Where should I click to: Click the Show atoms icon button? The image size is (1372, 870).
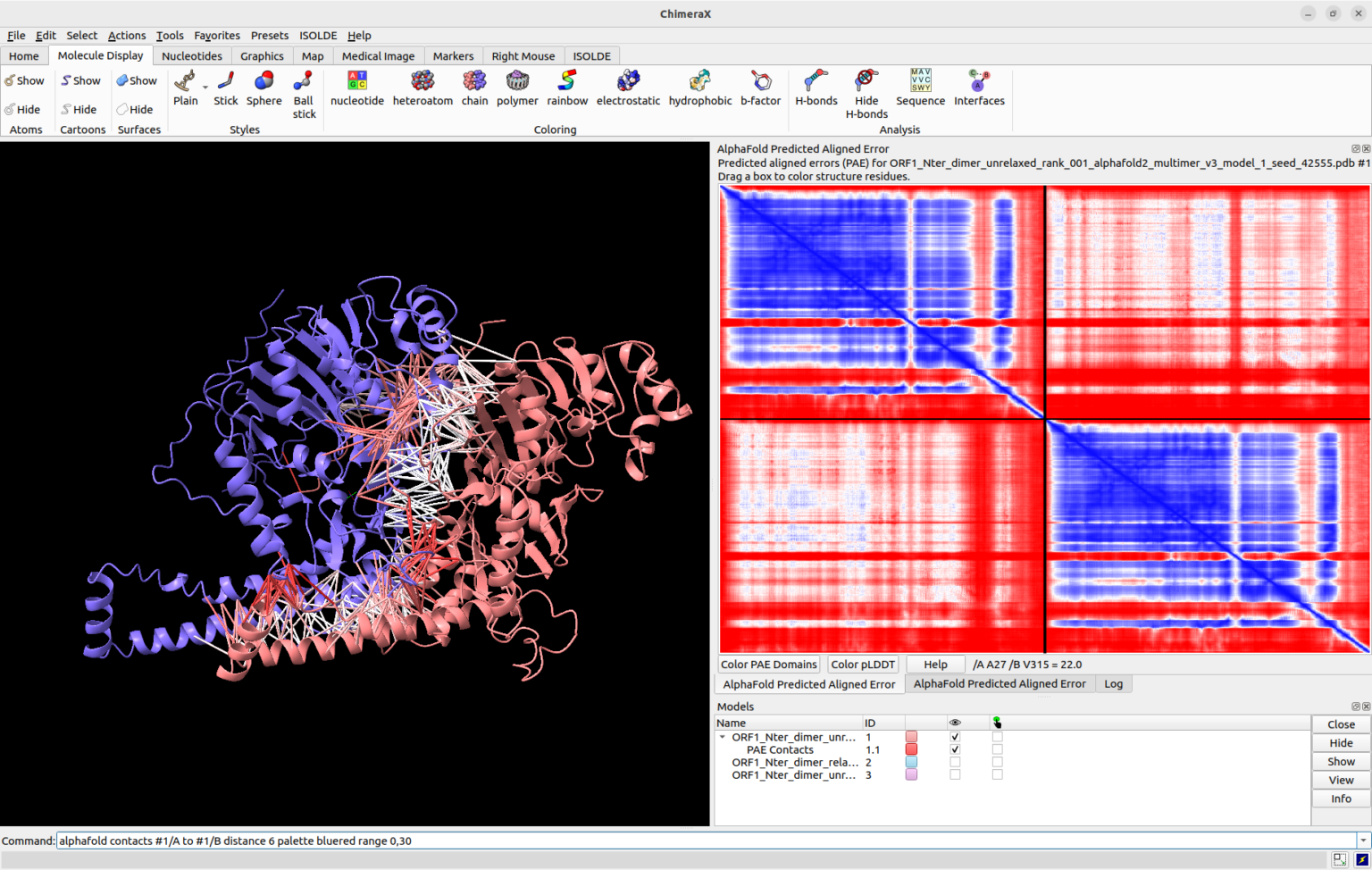[24, 80]
